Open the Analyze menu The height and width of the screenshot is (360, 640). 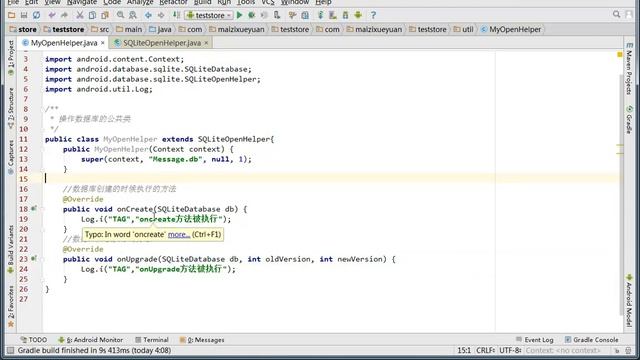(140, 2)
